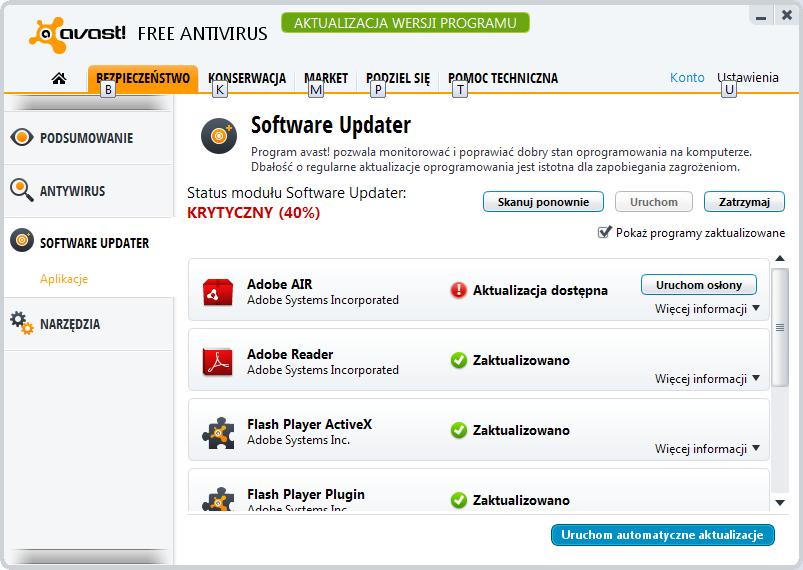Expand Więcej informacji for Adobe AIR
Viewport: 803px width, 570px height.
pos(707,309)
